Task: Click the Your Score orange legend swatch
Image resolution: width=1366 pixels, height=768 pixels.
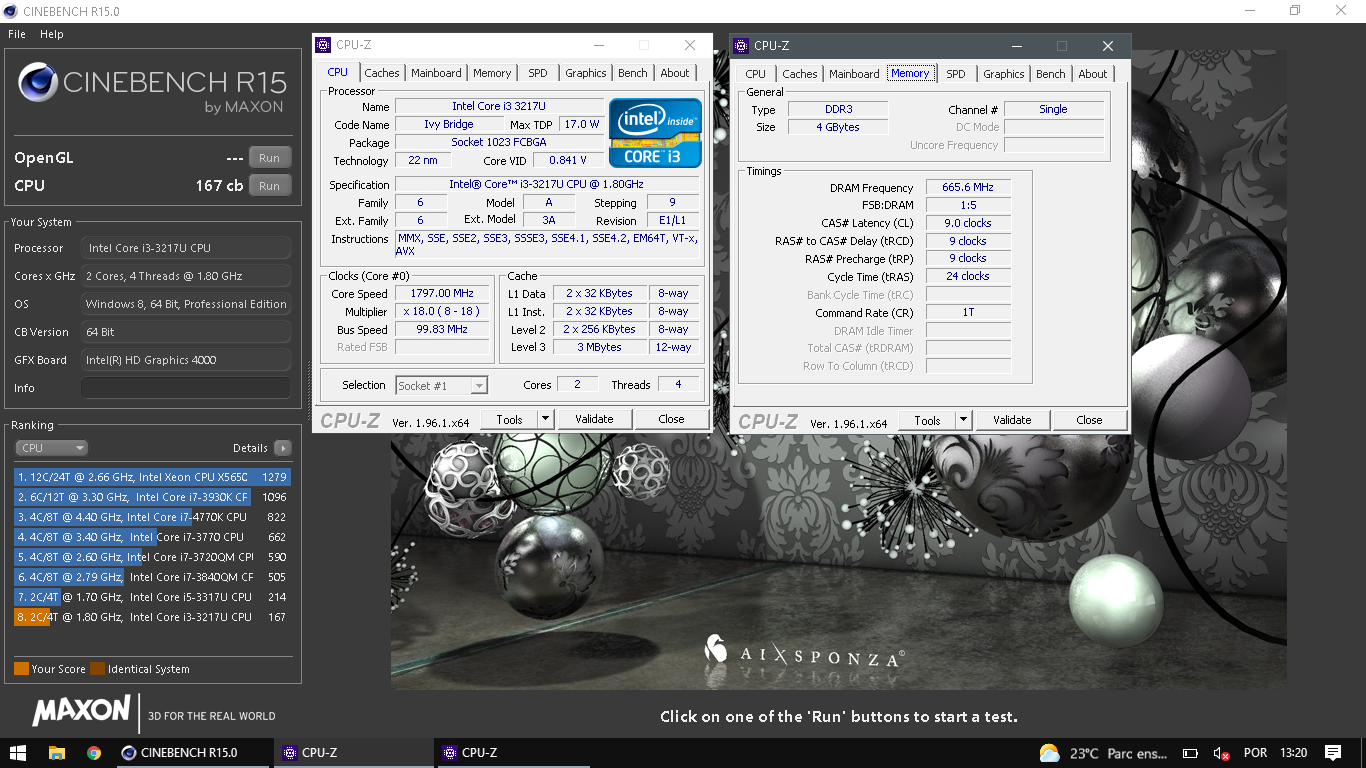Action: click(x=21, y=669)
